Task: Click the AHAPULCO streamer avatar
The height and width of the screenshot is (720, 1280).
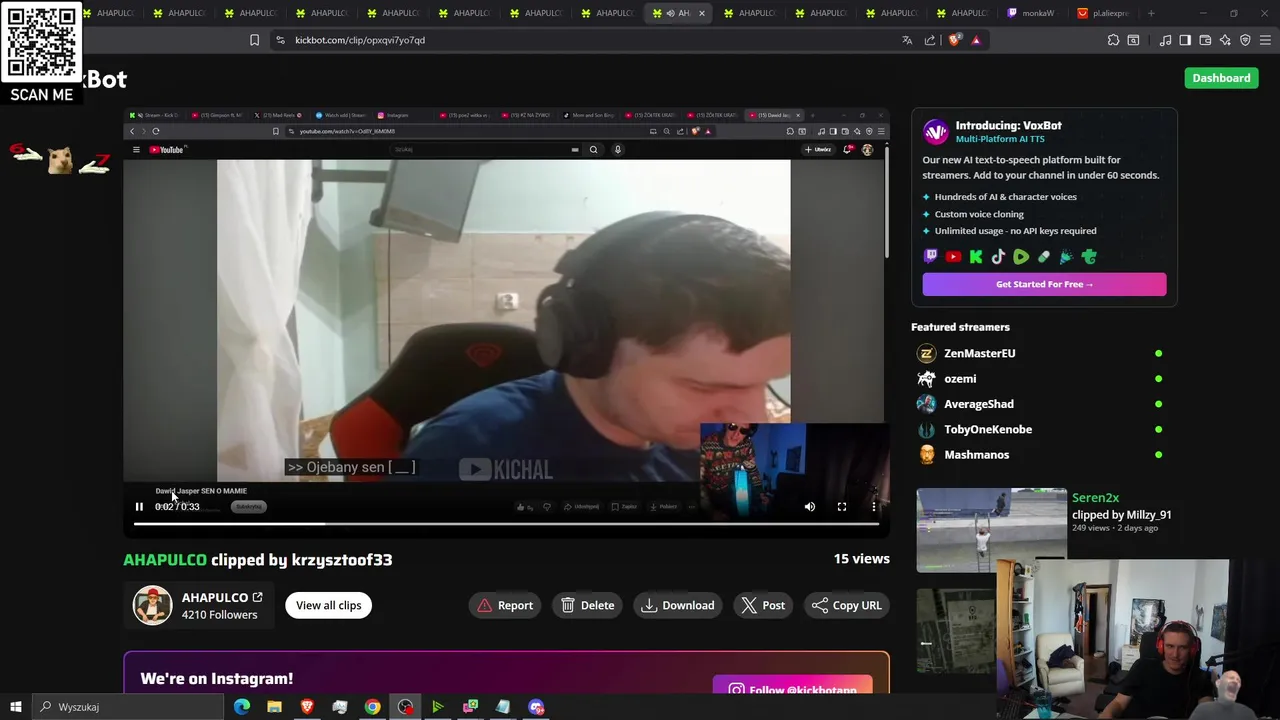Action: point(153,605)
